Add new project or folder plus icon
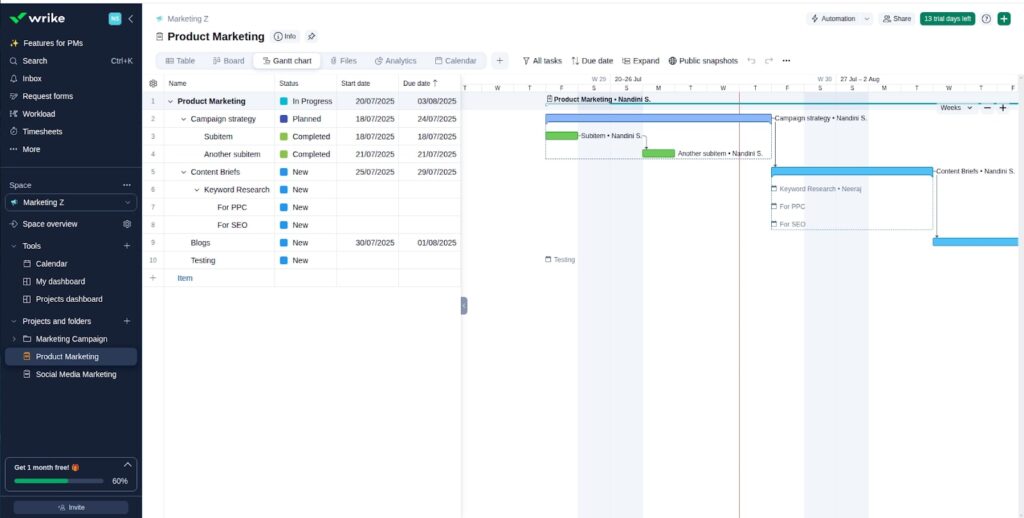 [x=127, y=321]
